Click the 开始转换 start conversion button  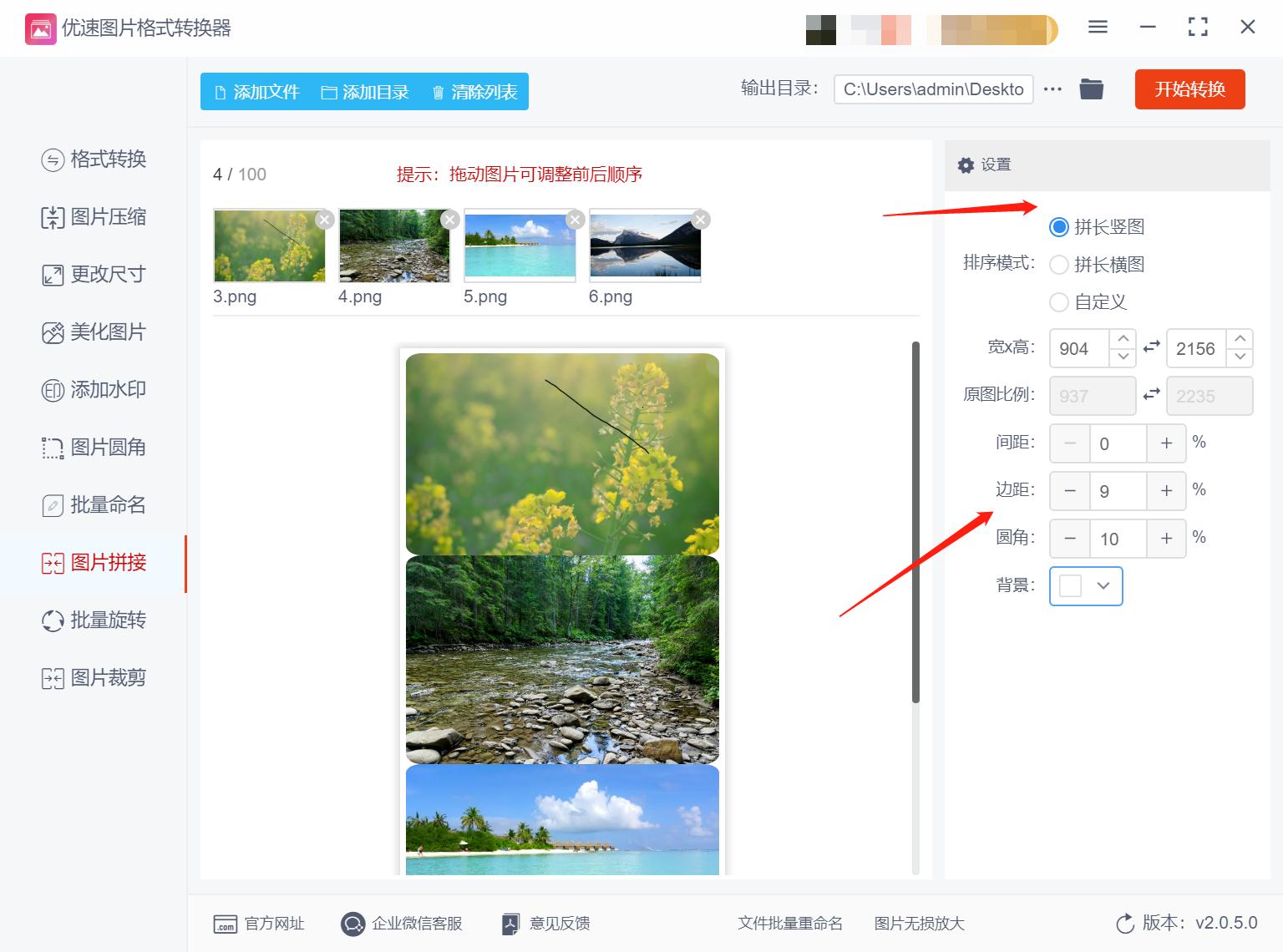(1189, 89)
